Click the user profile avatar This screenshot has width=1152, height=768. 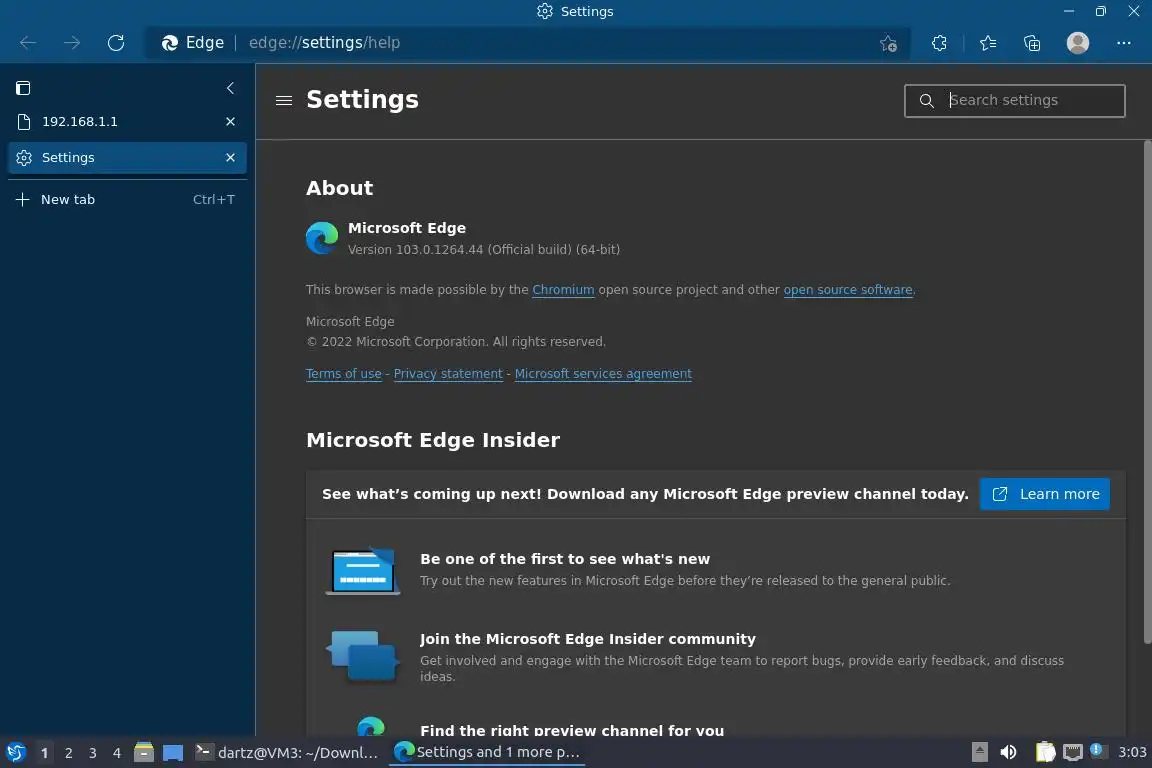pos(1077,43)
